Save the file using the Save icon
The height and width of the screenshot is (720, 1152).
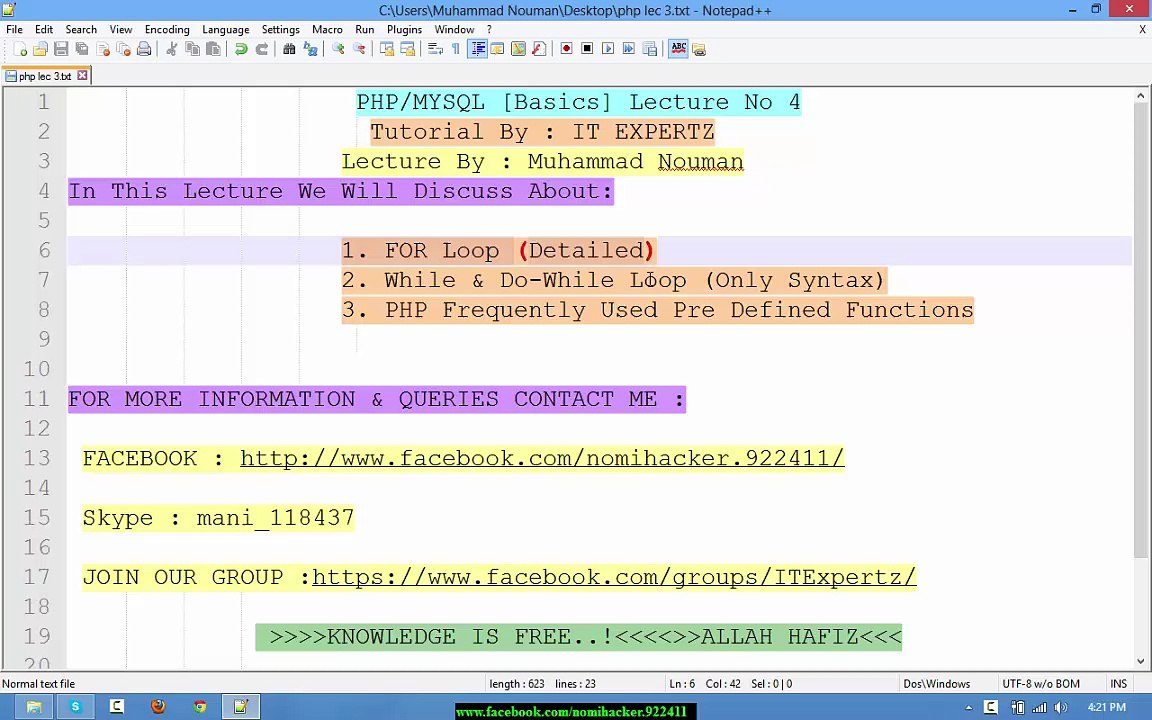coord(61,49)
